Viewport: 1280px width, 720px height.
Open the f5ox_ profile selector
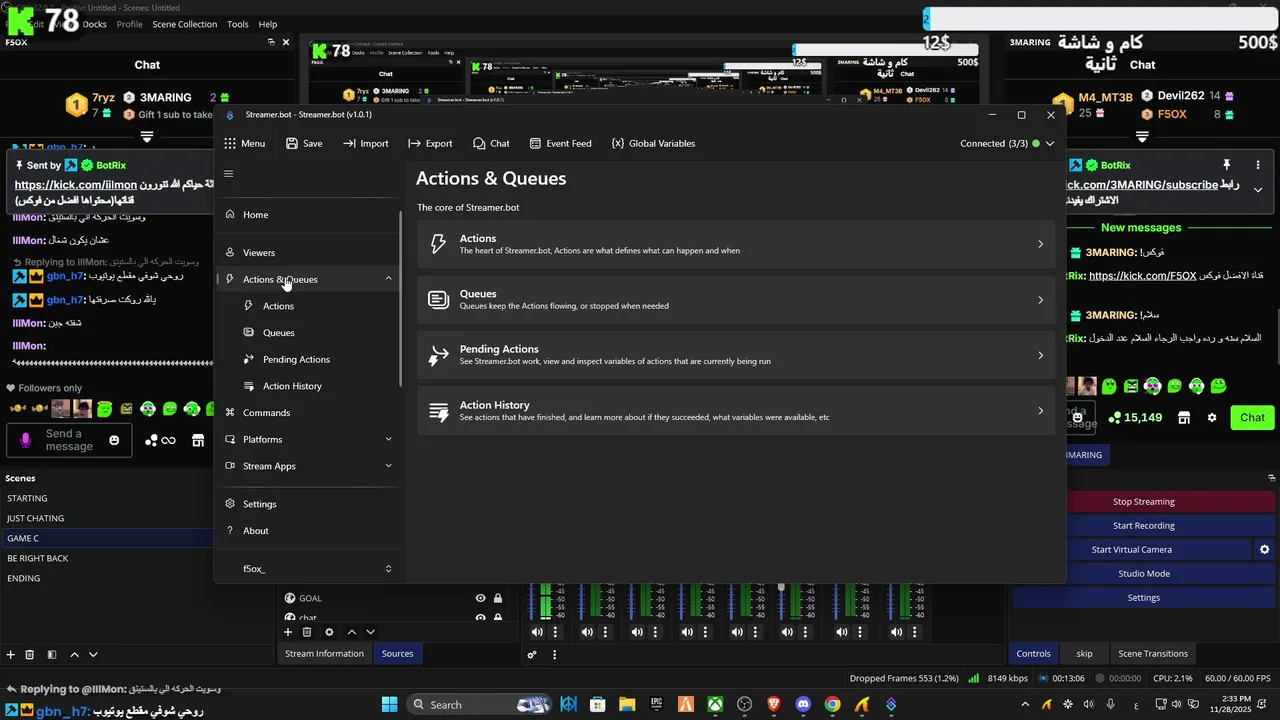[x=308, y=569]
